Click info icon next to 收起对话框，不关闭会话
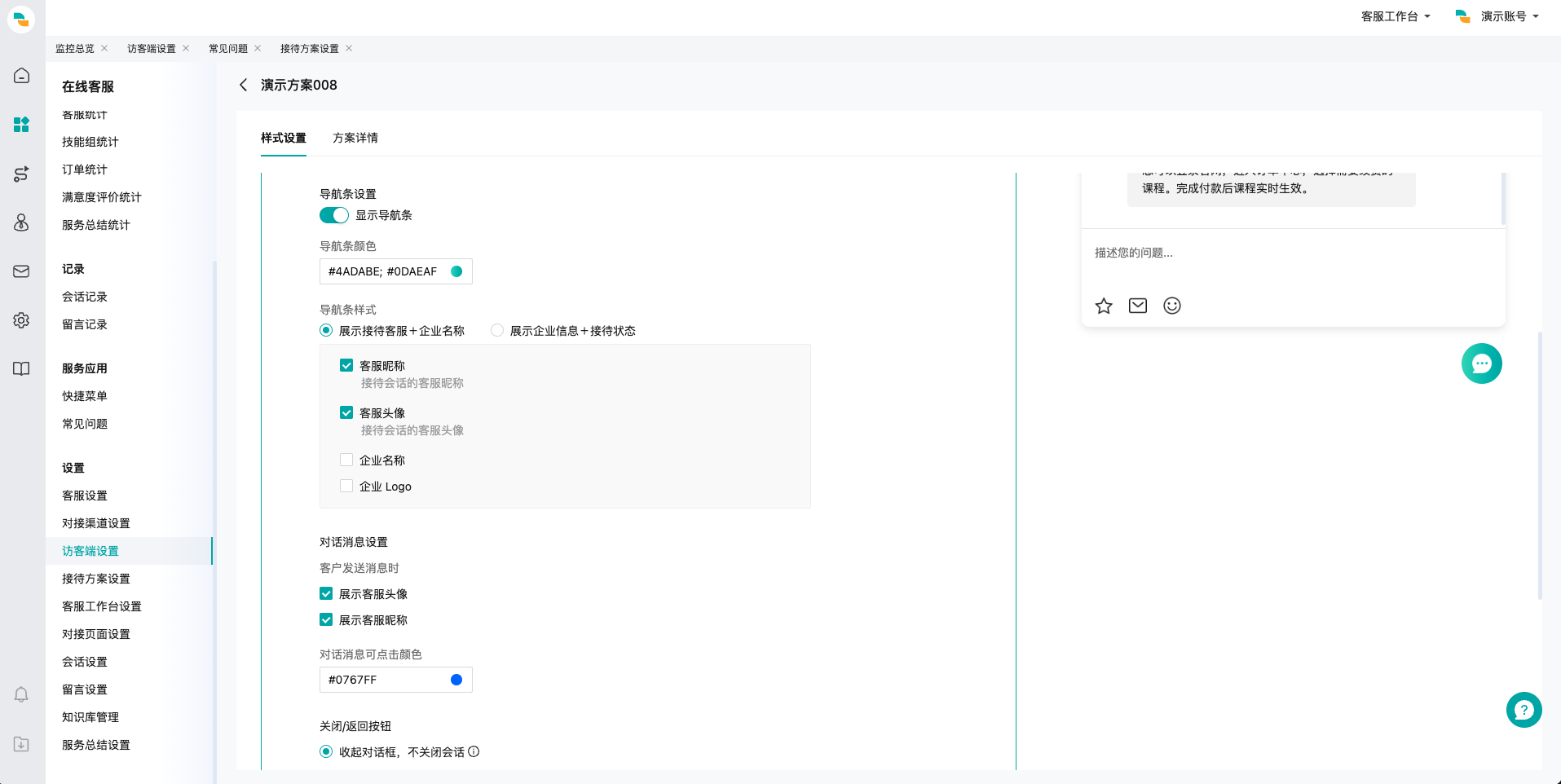Screen dimensions: 1561x784 pos(474,751)
